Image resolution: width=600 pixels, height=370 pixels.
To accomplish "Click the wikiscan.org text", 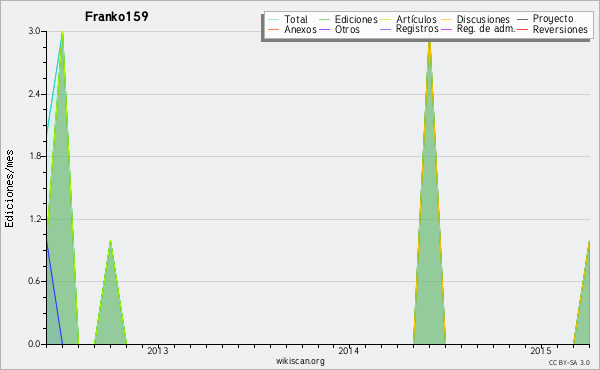I will point(300,361).
